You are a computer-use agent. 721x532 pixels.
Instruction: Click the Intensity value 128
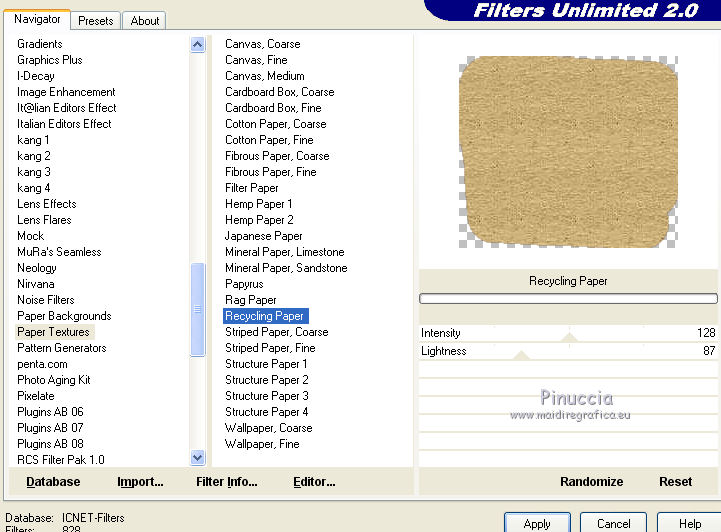pyautogui.click(x=706, y=333)
